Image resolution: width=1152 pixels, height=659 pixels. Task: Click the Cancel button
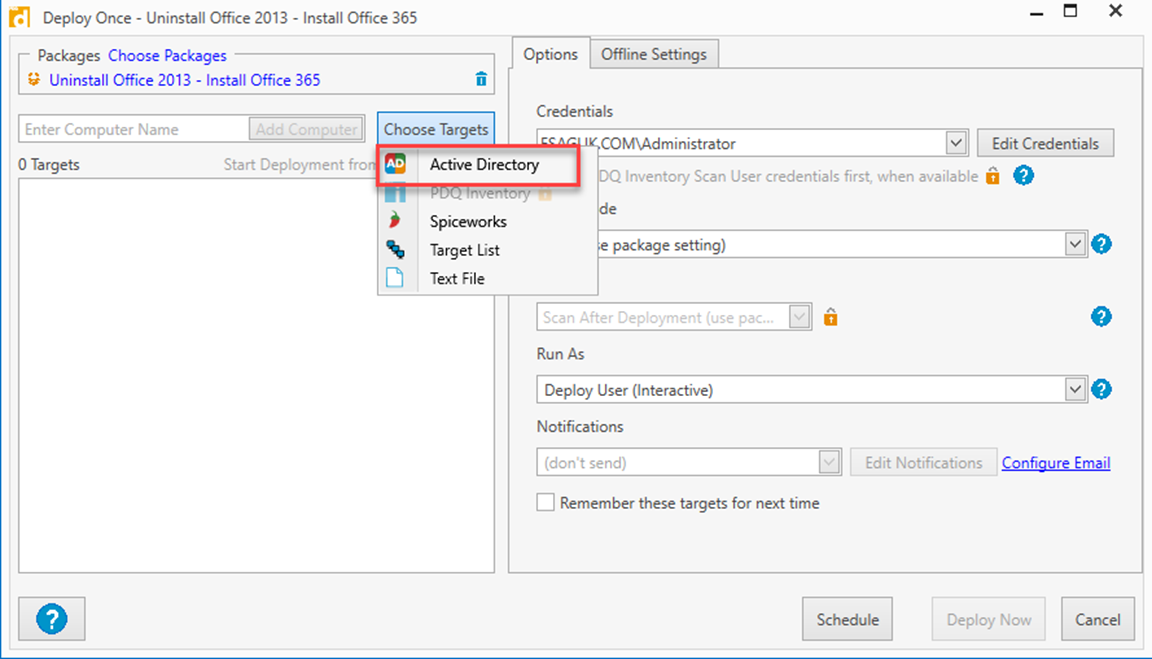point(1098,619)
